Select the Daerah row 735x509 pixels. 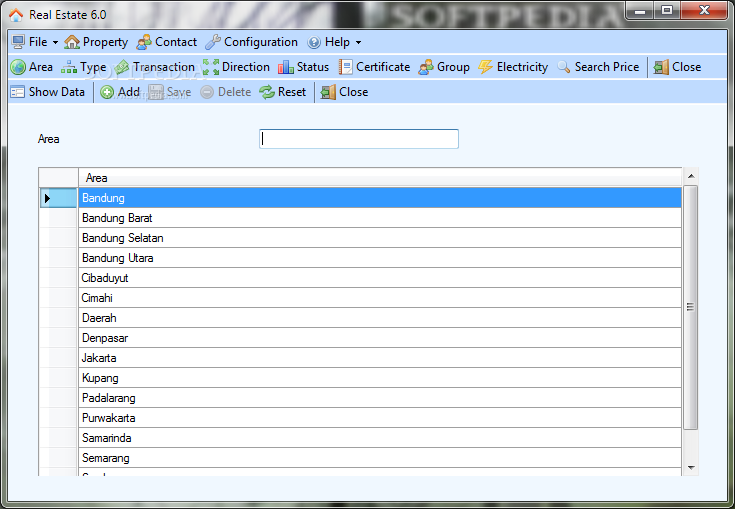tap(380, 318)
